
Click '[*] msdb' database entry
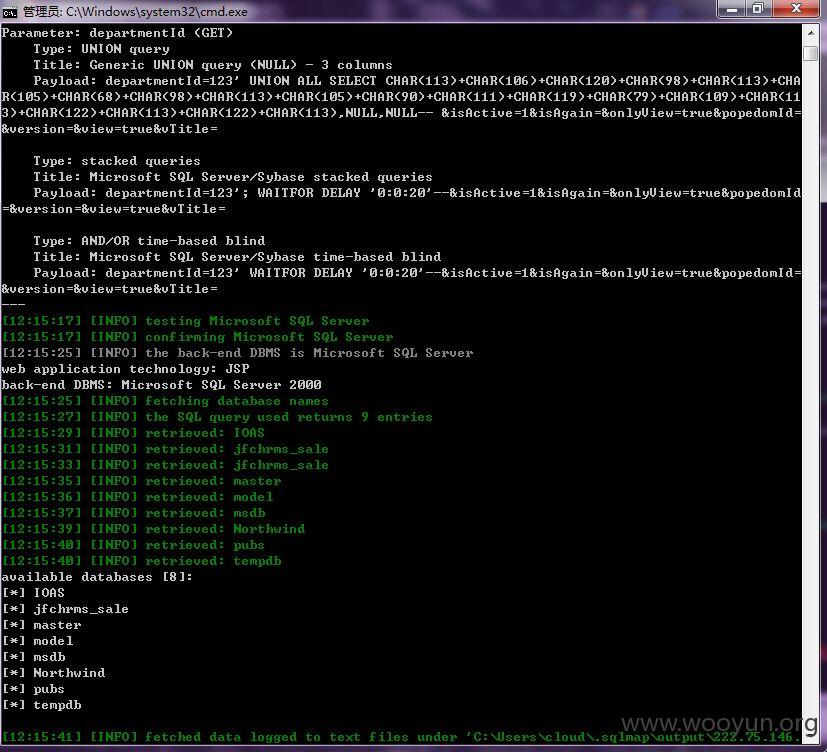coord(34,657)
